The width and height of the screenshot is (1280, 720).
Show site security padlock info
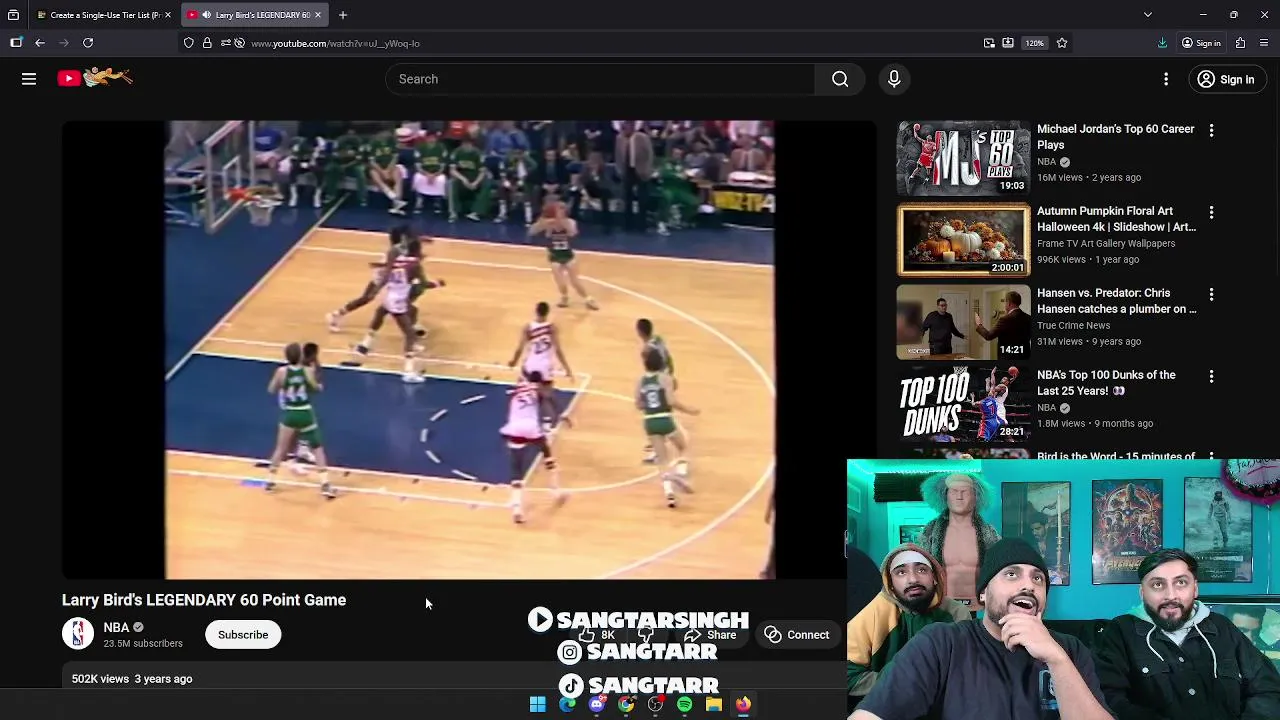point(207,43)
